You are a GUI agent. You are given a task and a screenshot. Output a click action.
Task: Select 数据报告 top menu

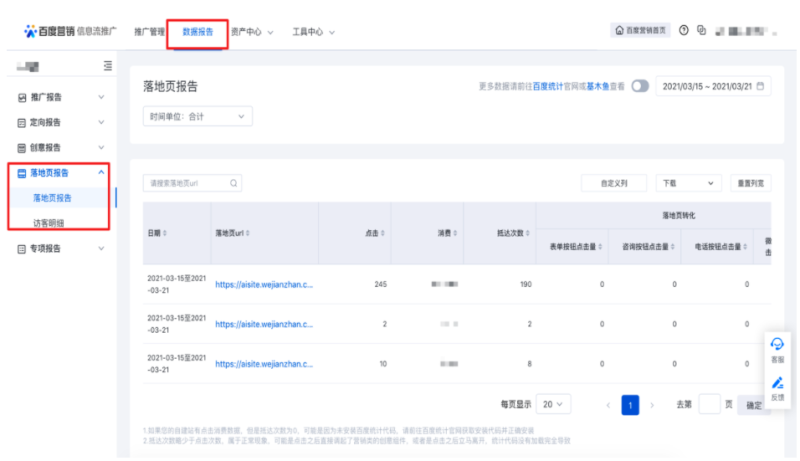(x=197, y=32)
